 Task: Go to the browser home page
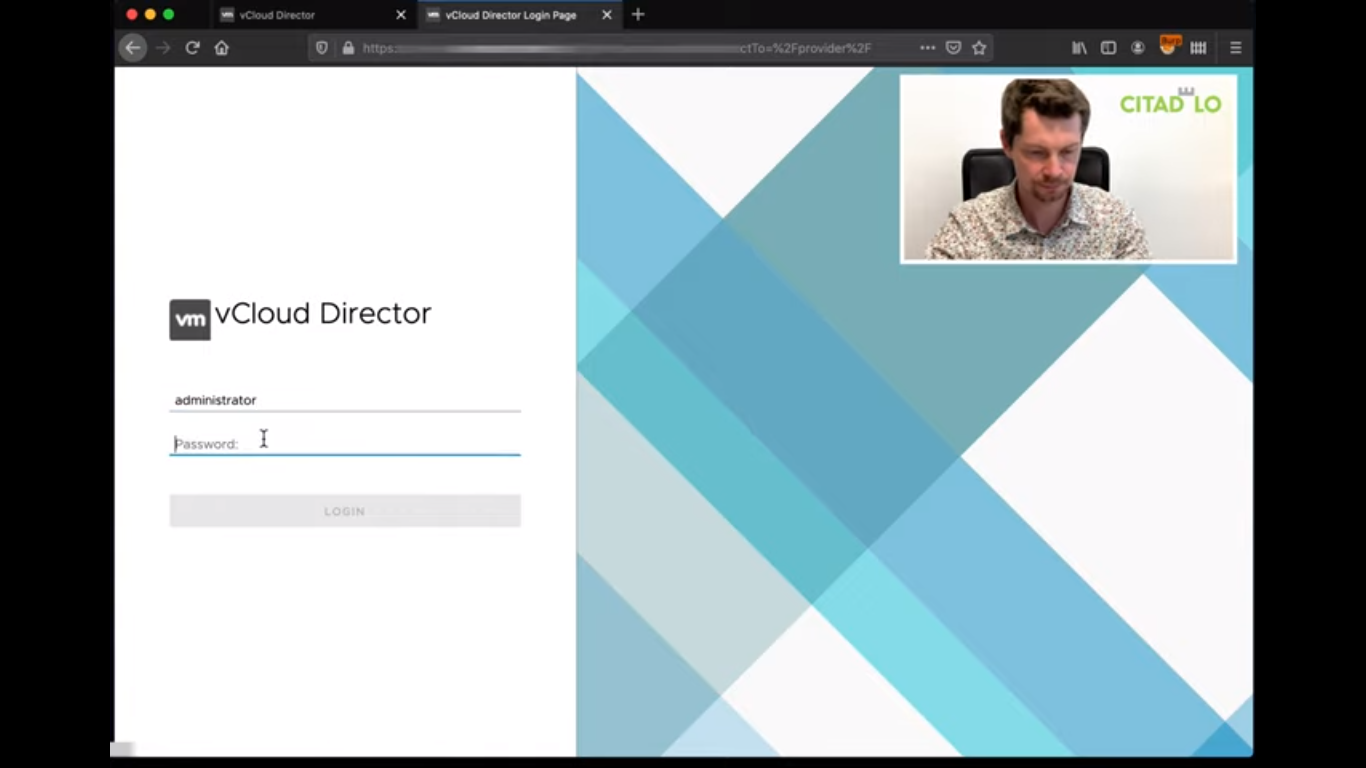coord(222,48)
